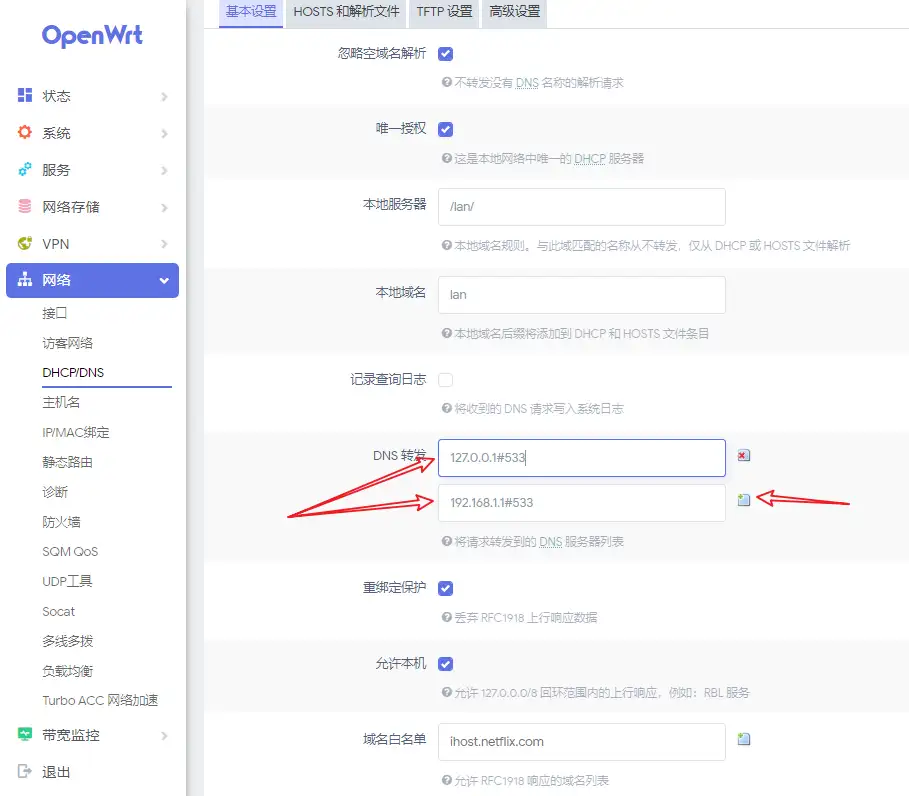Image resolution: width=909 pixels, height=796 pixels.
Task: Open the 防火墙 page in sidebar
Action: point(61,522)
